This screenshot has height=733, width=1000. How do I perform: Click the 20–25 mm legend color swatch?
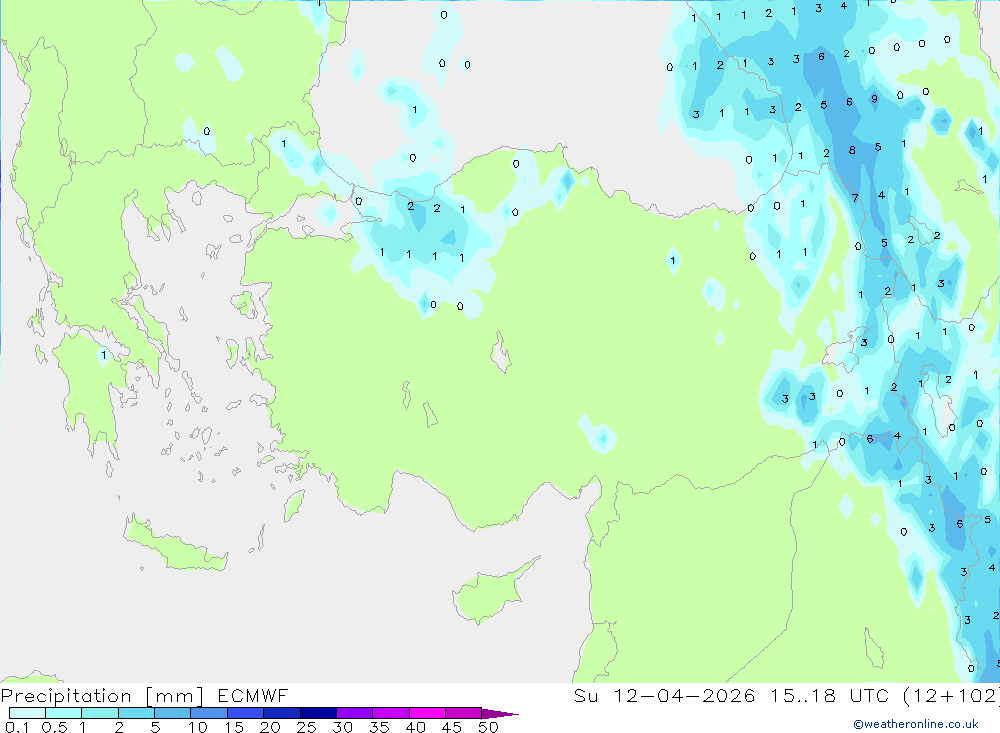tap(282, 713)
